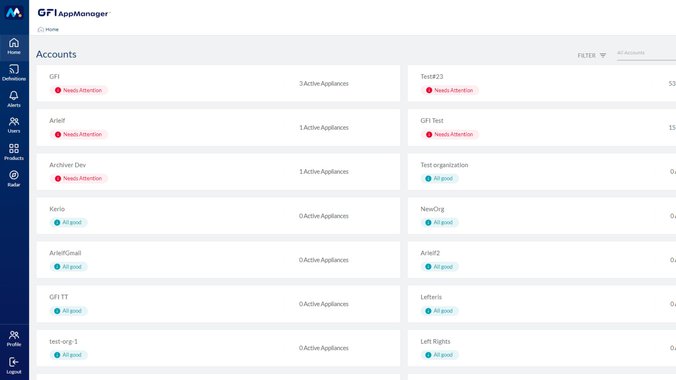The height and width of the screenshot is (380, 676).
Task: Click All good badge under NewOrg
Action: (x=439, y=223)
